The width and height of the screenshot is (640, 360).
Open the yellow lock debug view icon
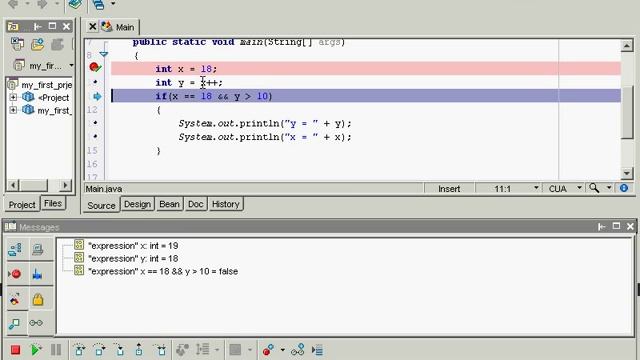(38, 299)
